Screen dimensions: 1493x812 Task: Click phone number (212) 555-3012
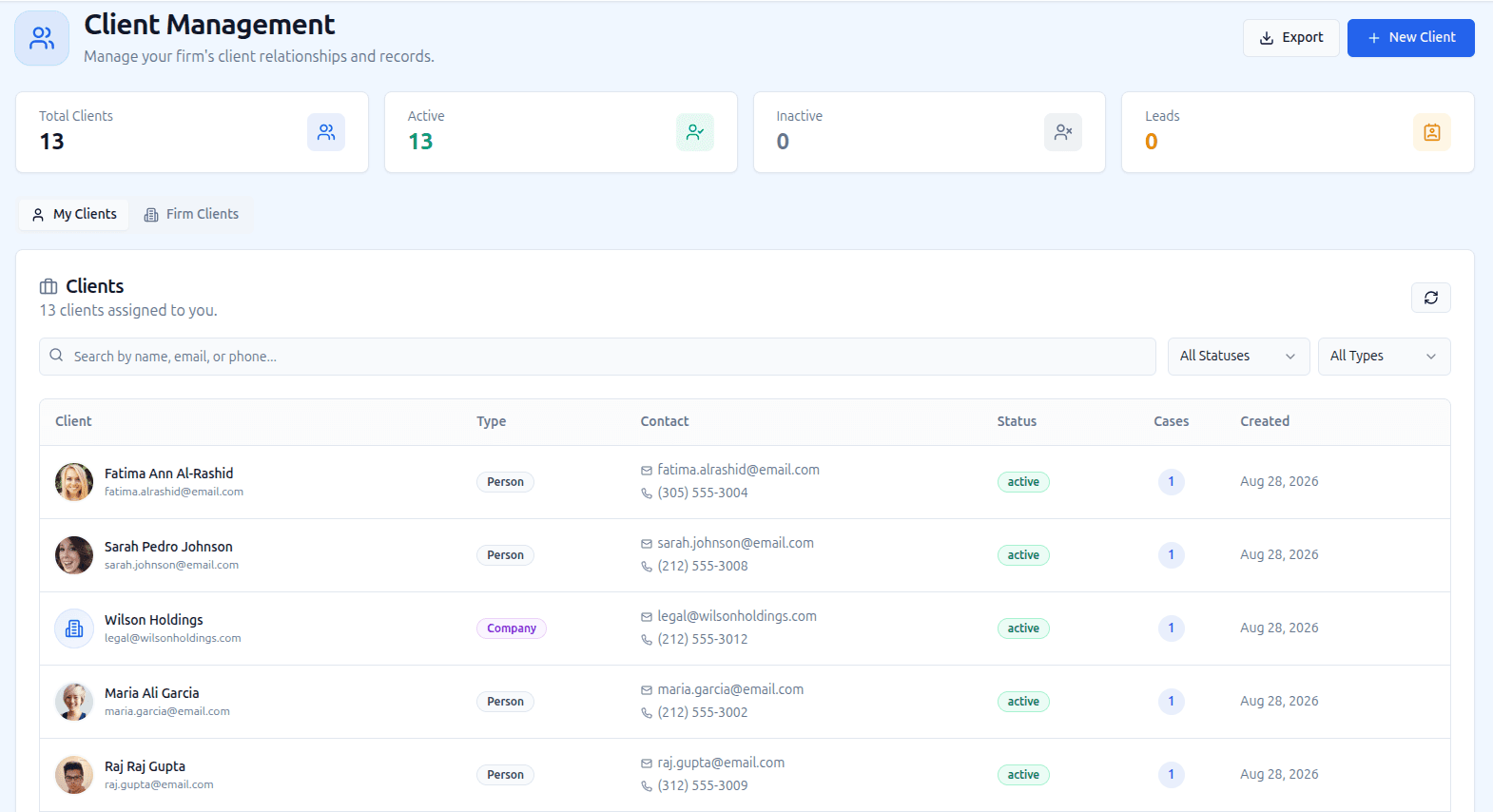click(703, 639)
